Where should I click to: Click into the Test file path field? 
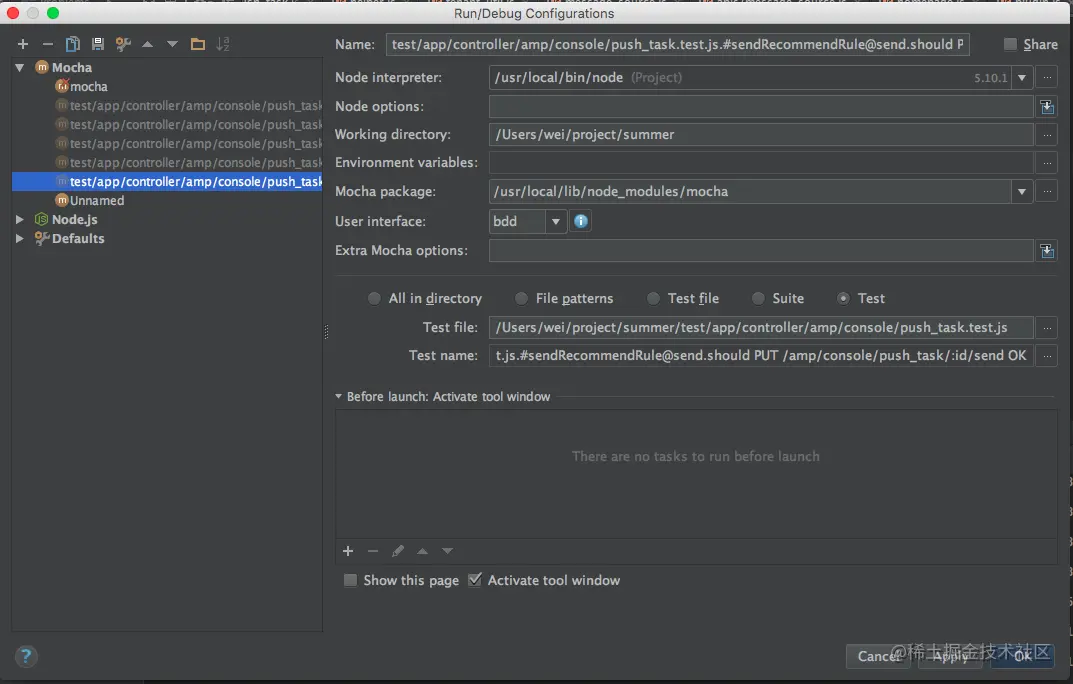tap(761, 328)
